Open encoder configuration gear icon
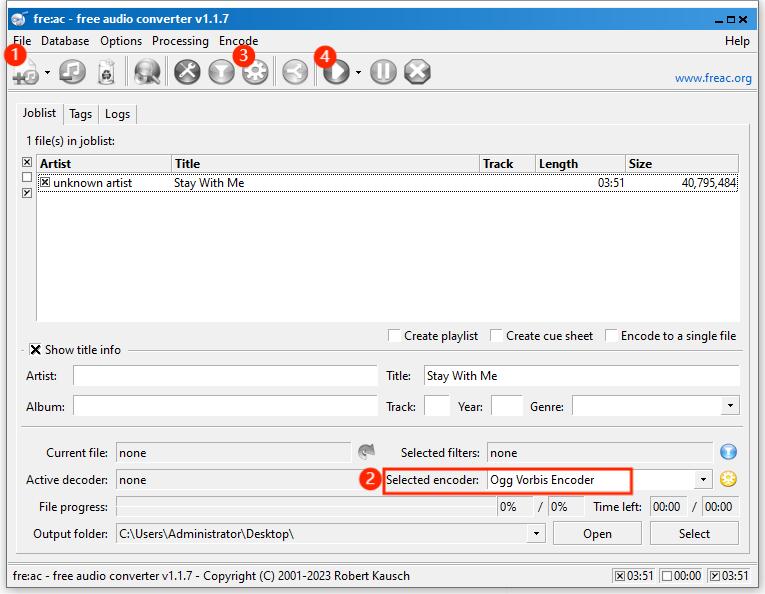This screenshot has height=594, width=765. pos(255,72)
